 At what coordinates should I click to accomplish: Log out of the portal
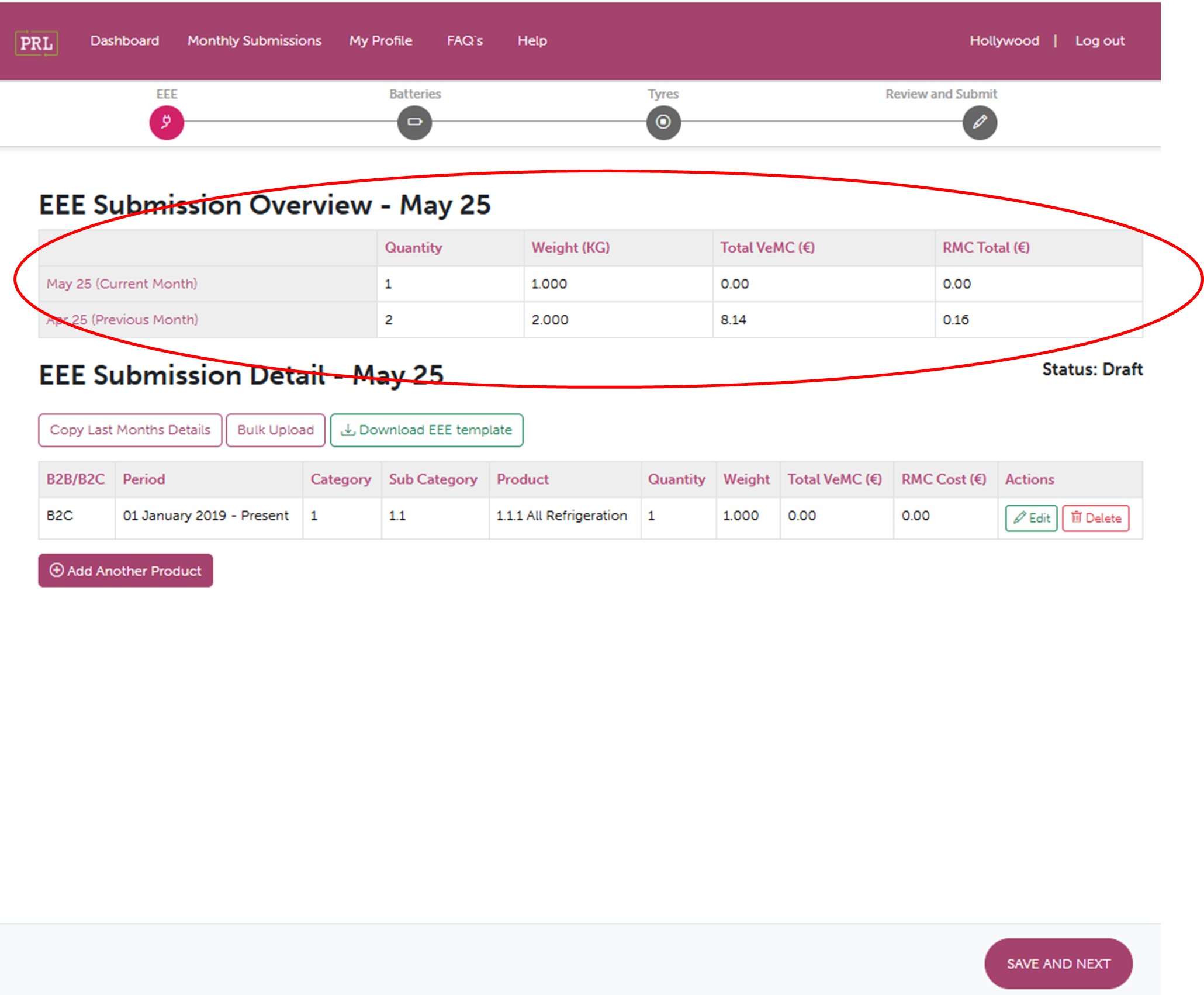pos(1101,41)
